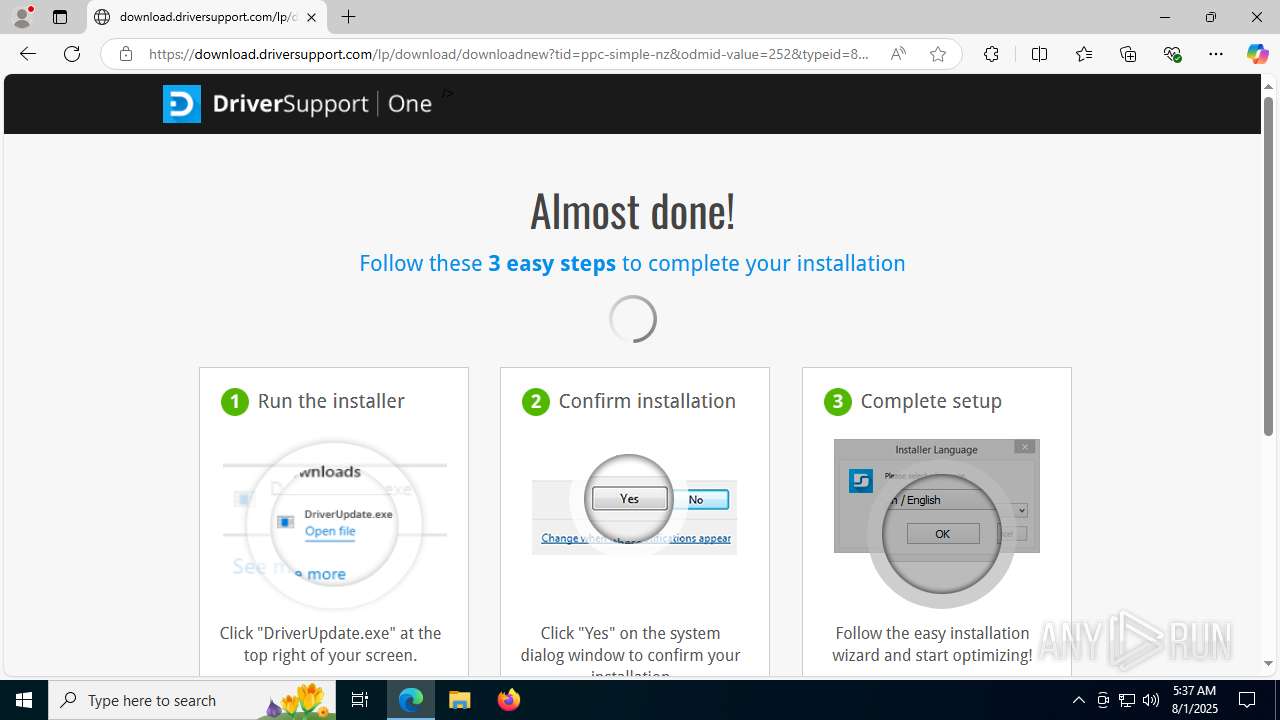The image size is (1280, 720).
Task: Select the download.driversupport.com tab
Action: [x=207, y=17]
